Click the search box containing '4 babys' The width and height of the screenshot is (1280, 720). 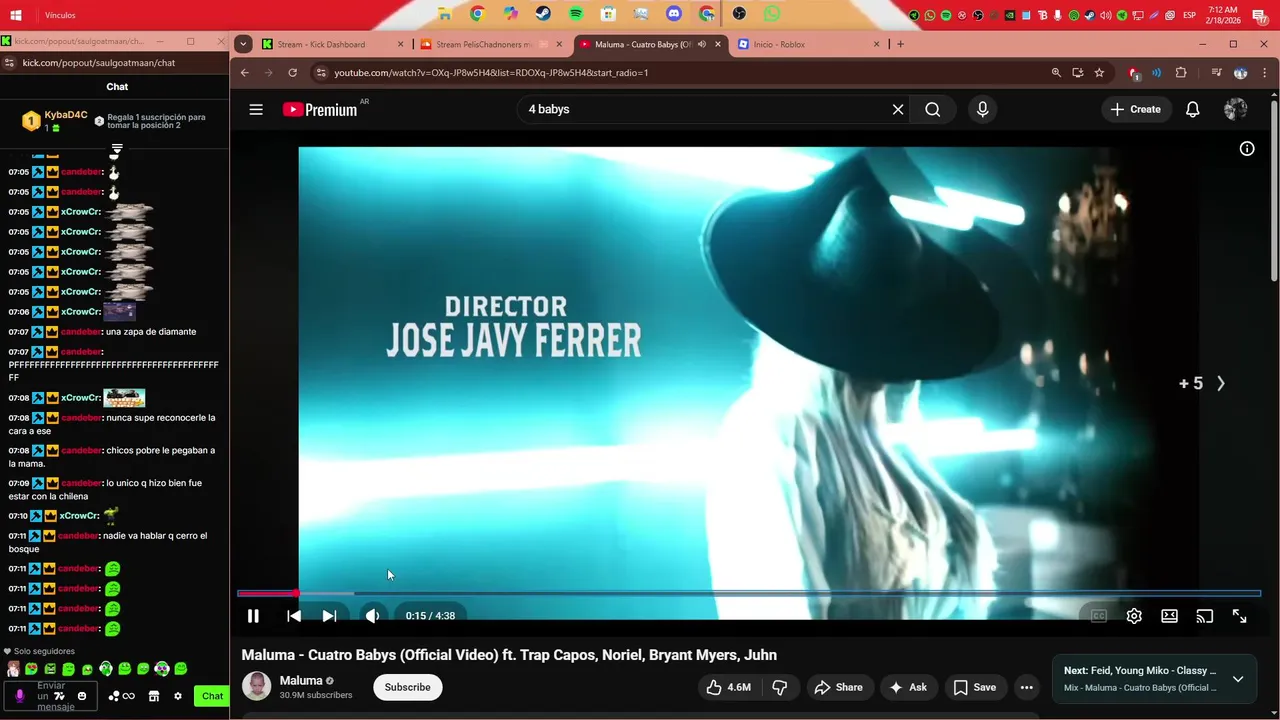700,109
